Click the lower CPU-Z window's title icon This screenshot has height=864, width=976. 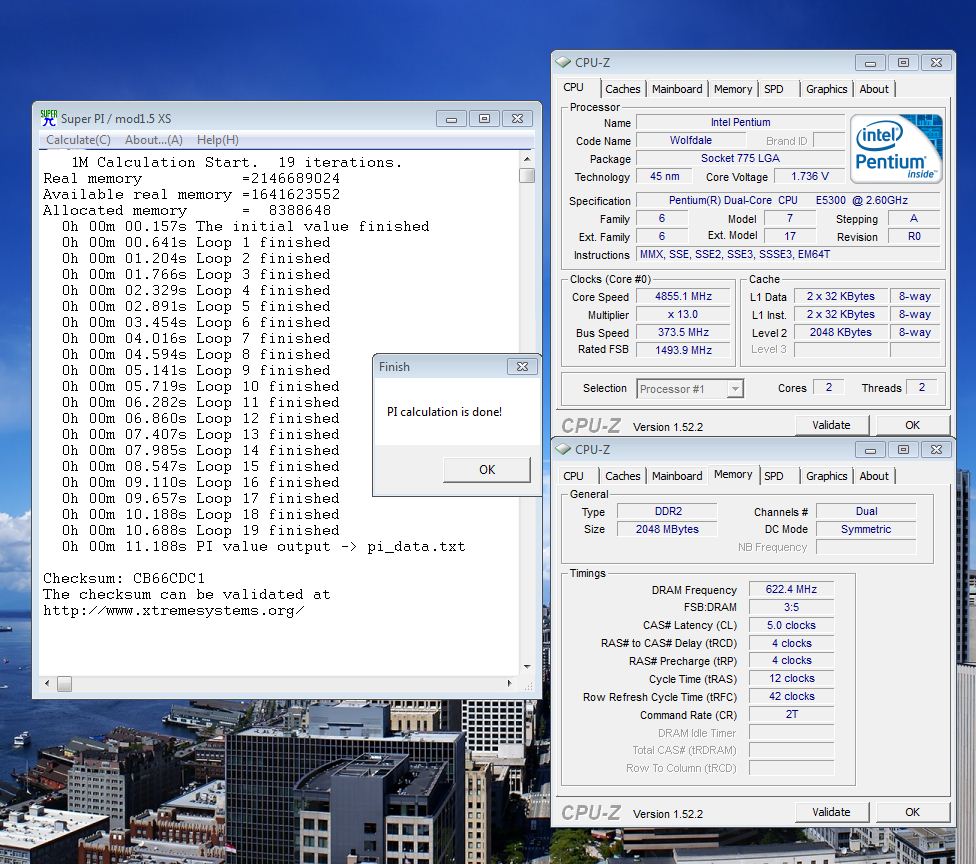[563, 449]
